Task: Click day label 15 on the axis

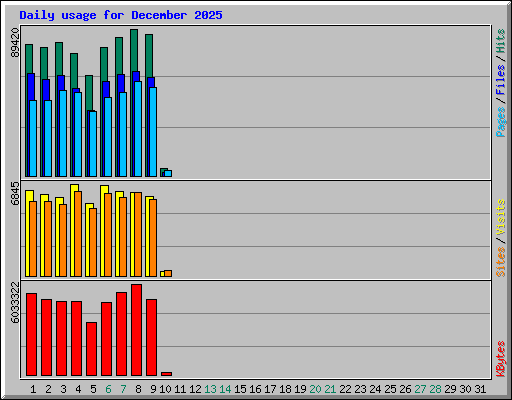Action: pyautogui.click(x=240, y=389)
